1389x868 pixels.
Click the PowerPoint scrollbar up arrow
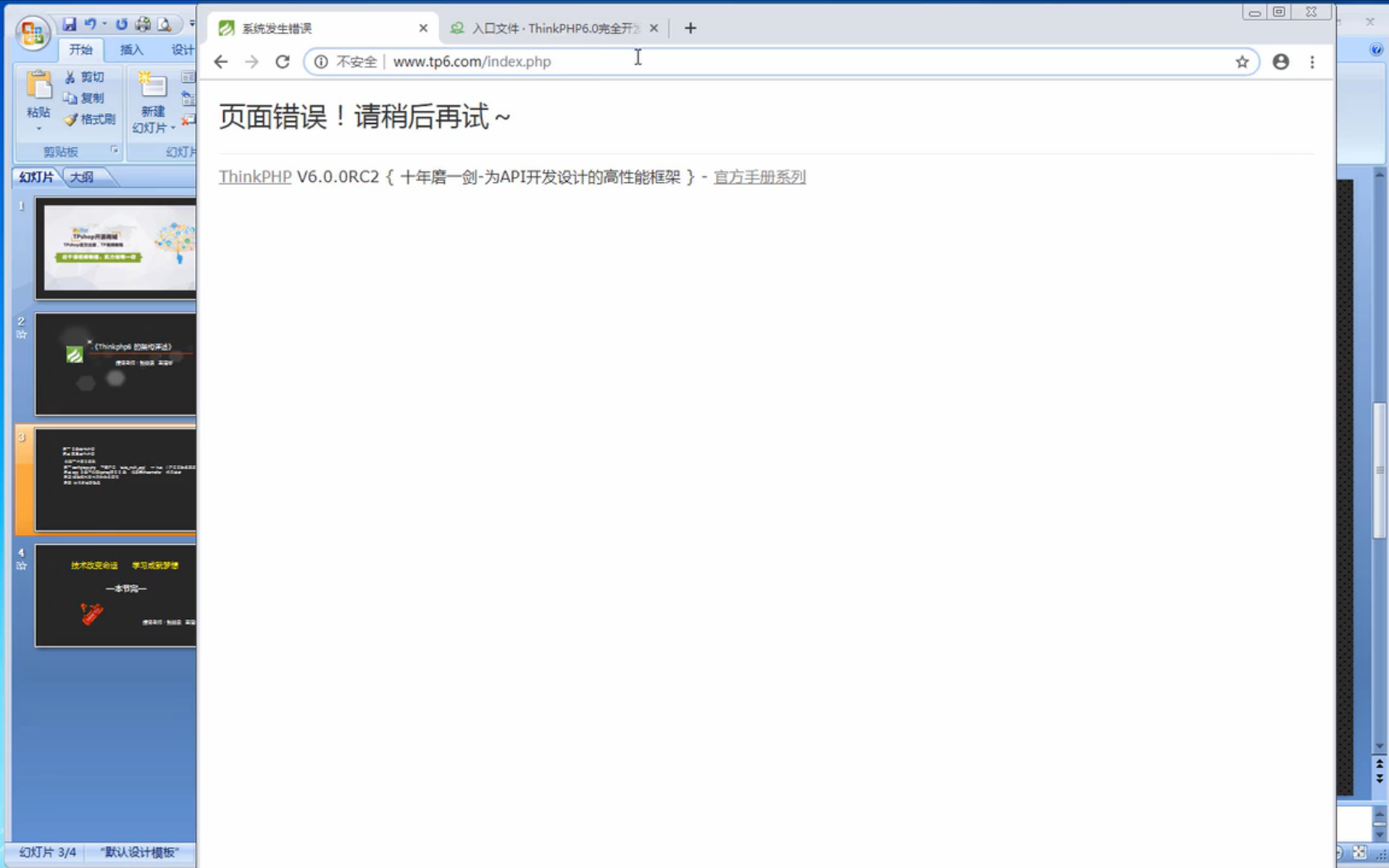click(x=1379, y=174)
